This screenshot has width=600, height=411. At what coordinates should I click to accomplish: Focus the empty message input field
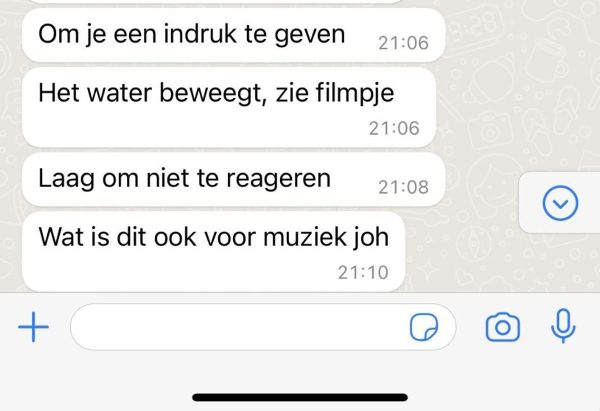point(263,327)
